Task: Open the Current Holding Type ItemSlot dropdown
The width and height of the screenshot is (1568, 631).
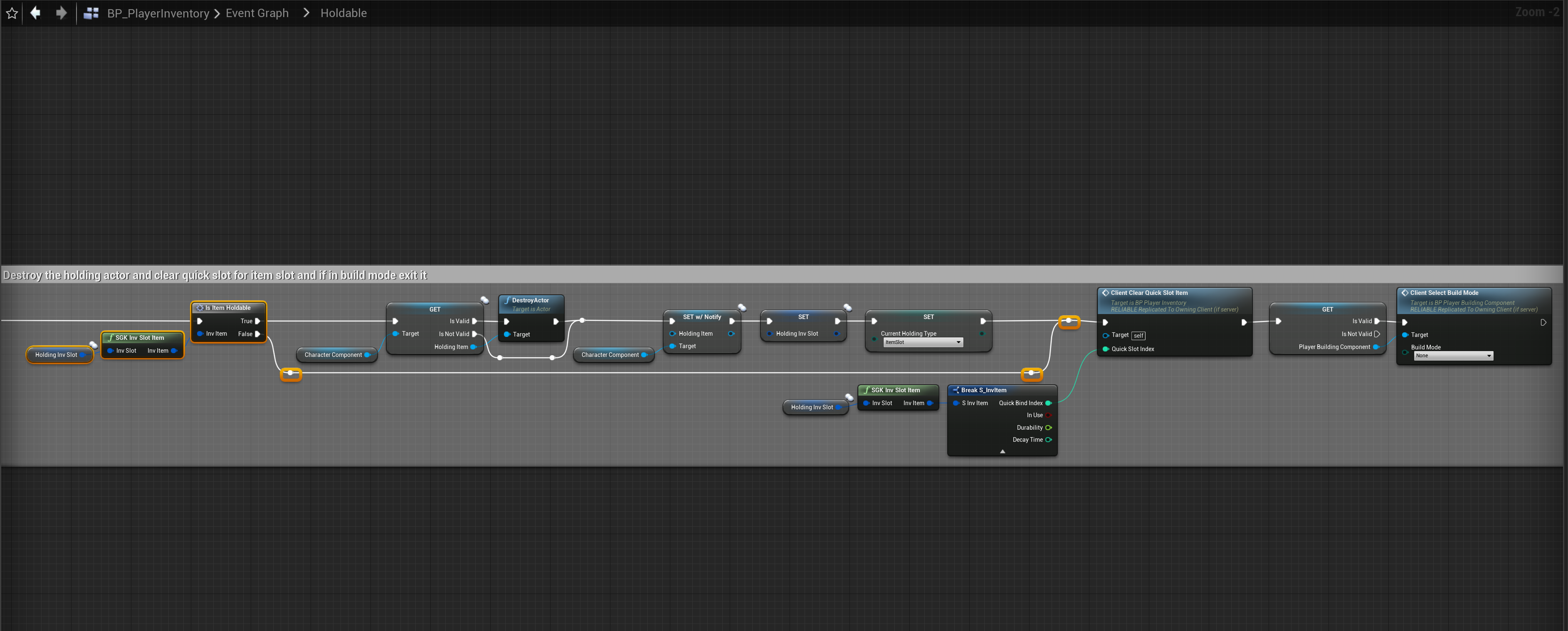Action: [923, 342]
